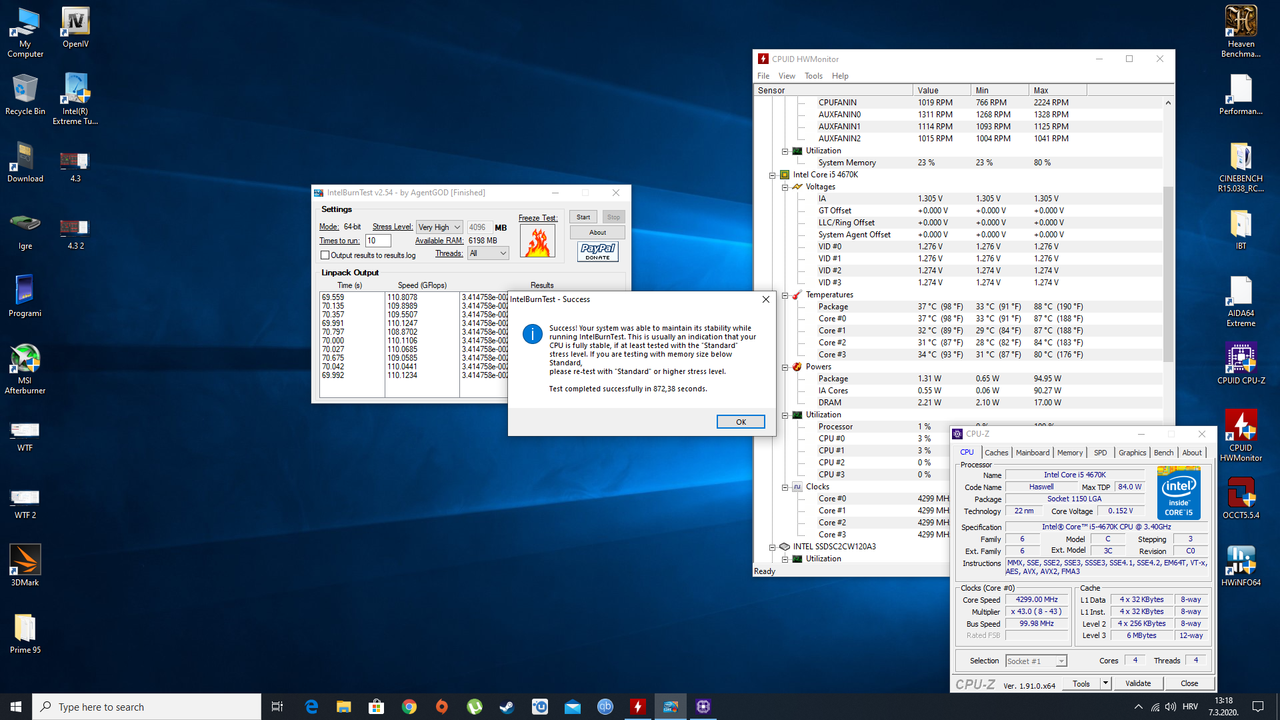This screenshot has height=720, width=1280.
Task: Switch to CPU-Z Caches tab
Action: pos(997,453)
